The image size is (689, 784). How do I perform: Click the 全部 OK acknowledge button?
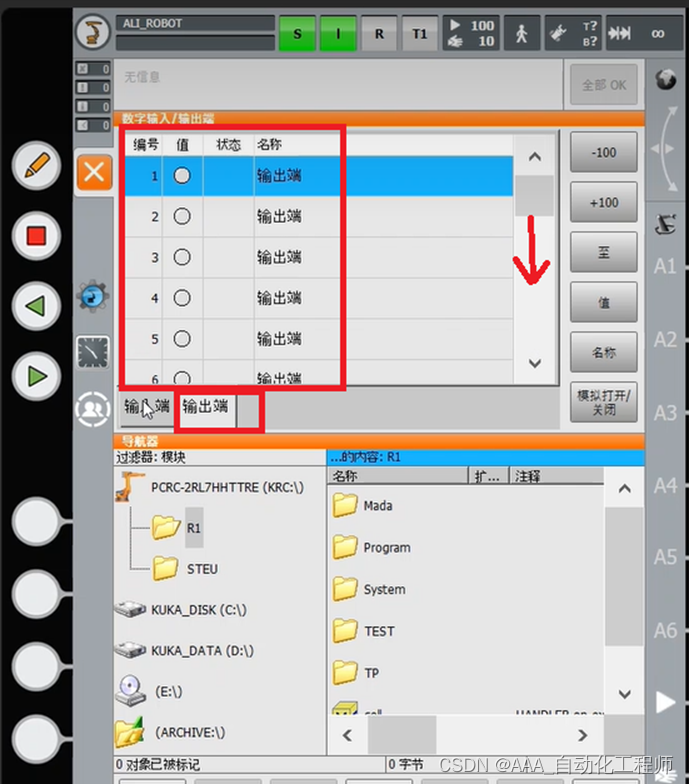point(604,84)
